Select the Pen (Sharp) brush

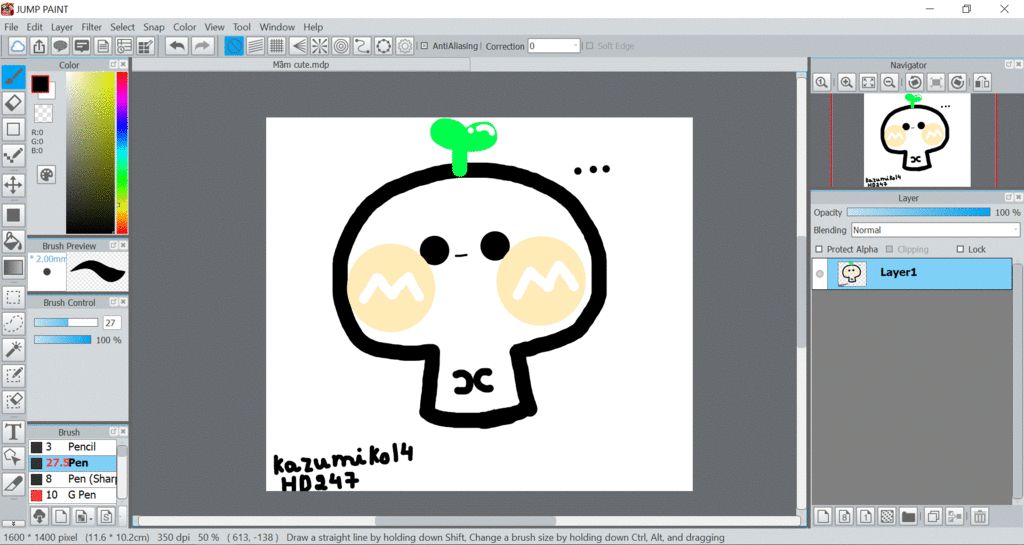[72, 478]
